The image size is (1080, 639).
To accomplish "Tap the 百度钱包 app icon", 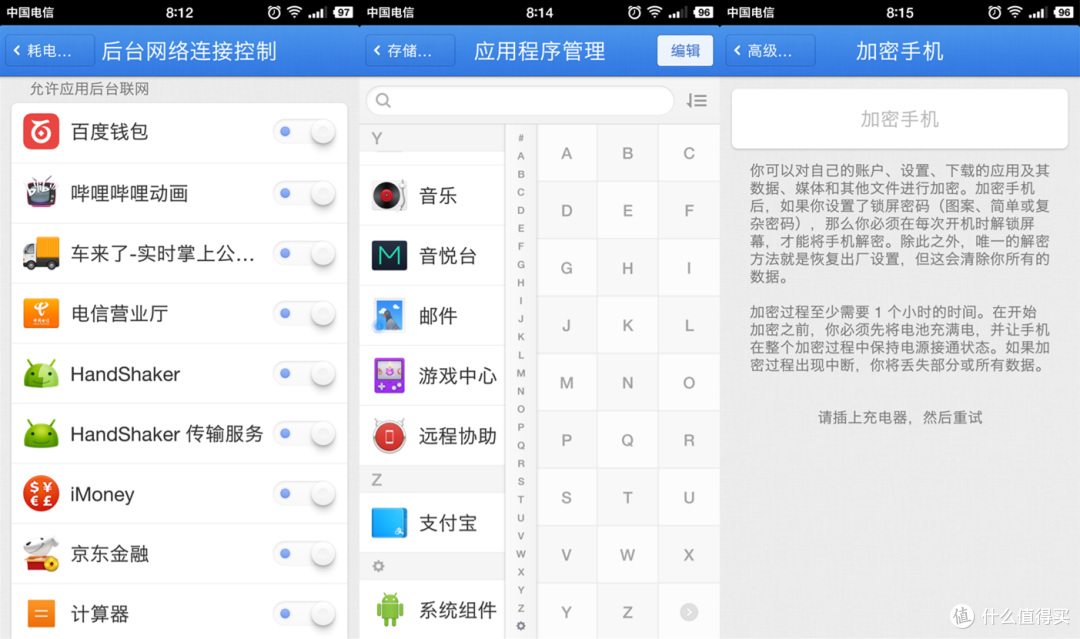I will tap(41, 132).
